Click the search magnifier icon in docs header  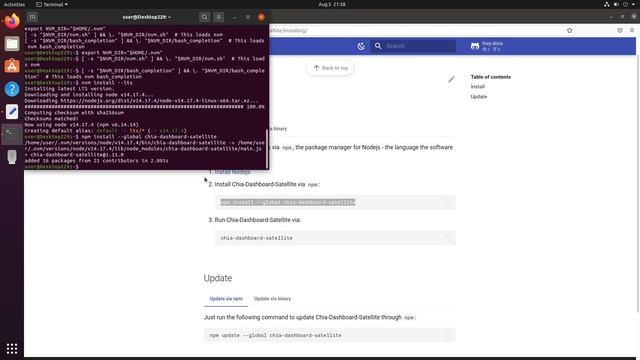pyautogui.click(x=378, y=46)
